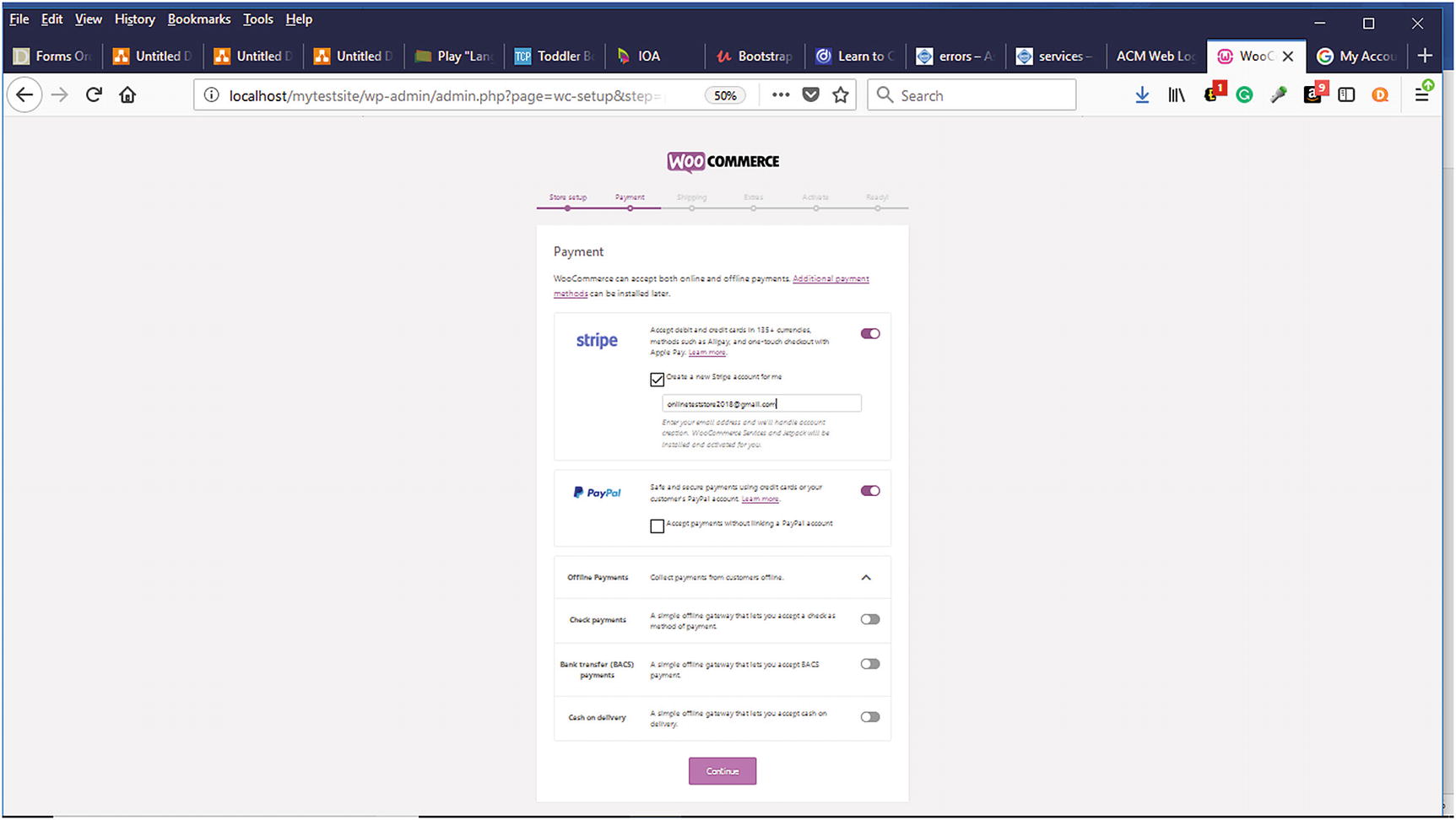This screenshot has height=820, width=1456.
Task: Click the extension icon with red badge 1
Action: point(1213,94)
